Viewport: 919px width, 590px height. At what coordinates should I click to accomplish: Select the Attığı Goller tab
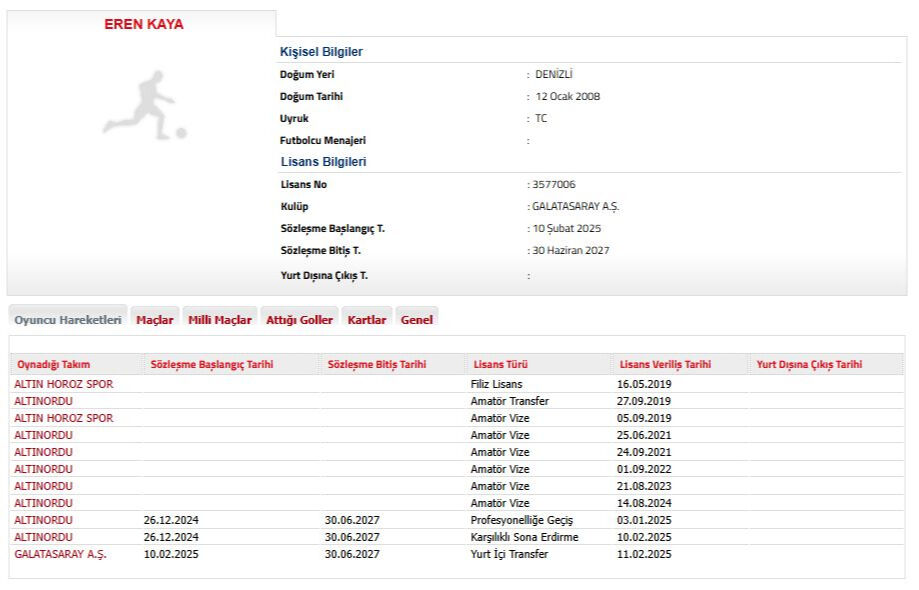pyautogui.click(x=300, y=320)
